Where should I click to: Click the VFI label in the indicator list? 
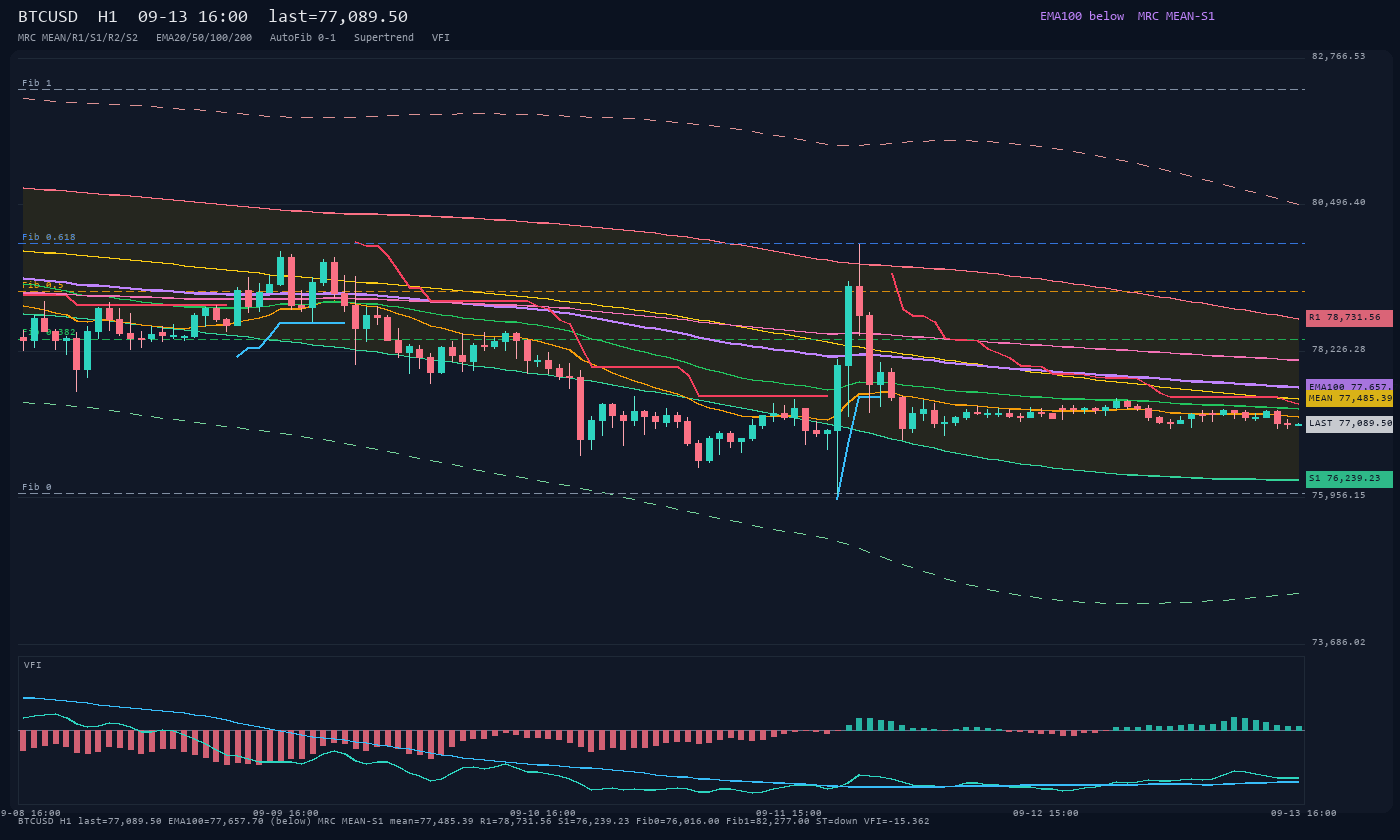pos(441,38)
